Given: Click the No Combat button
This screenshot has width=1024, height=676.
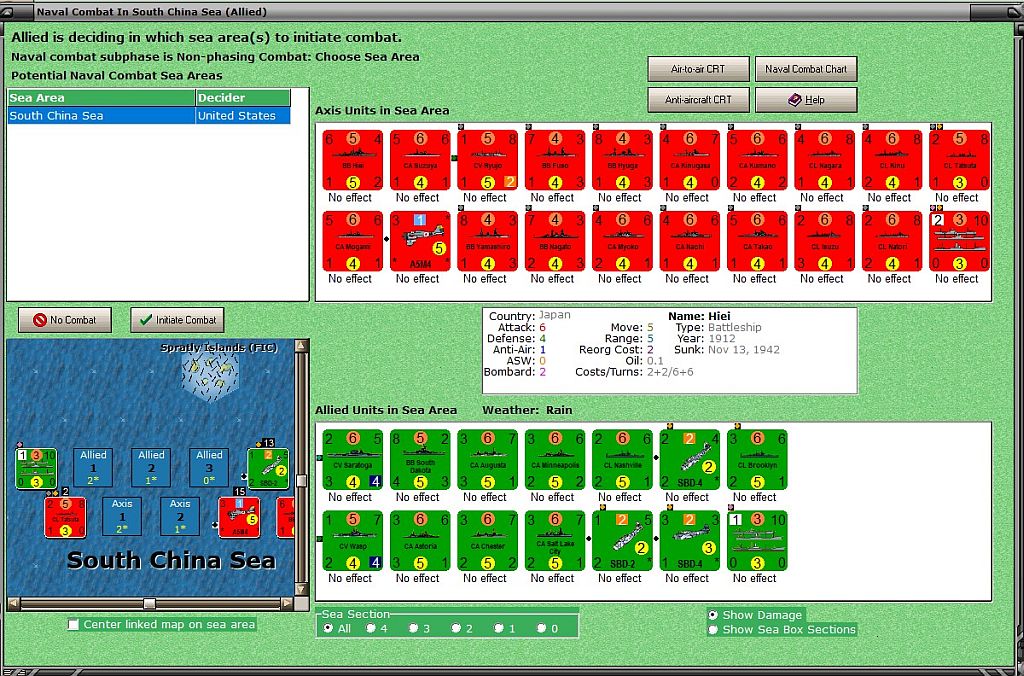Looking at the screenshot, I should [65, 320].
